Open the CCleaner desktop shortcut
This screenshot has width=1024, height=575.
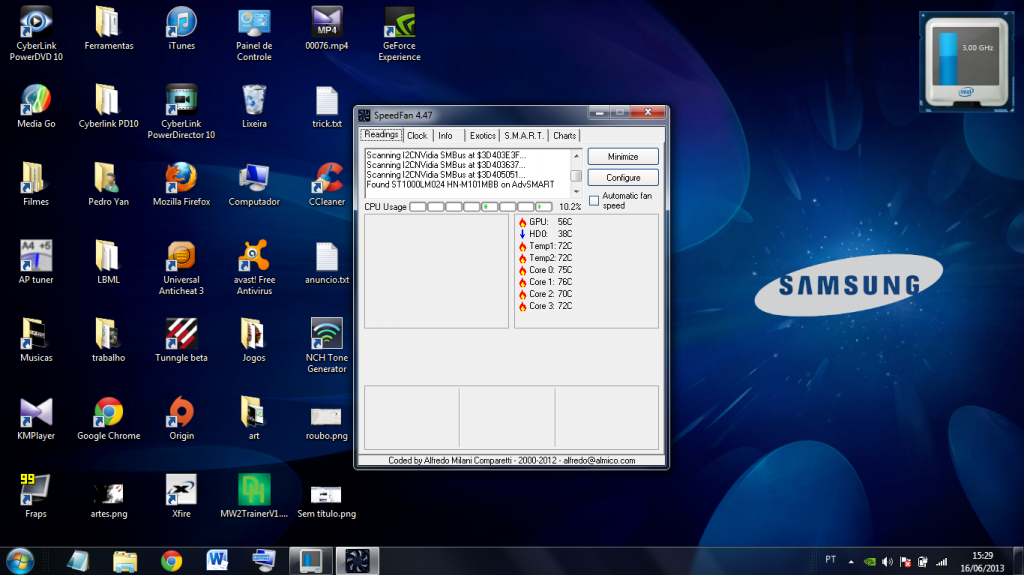[327, 180]
